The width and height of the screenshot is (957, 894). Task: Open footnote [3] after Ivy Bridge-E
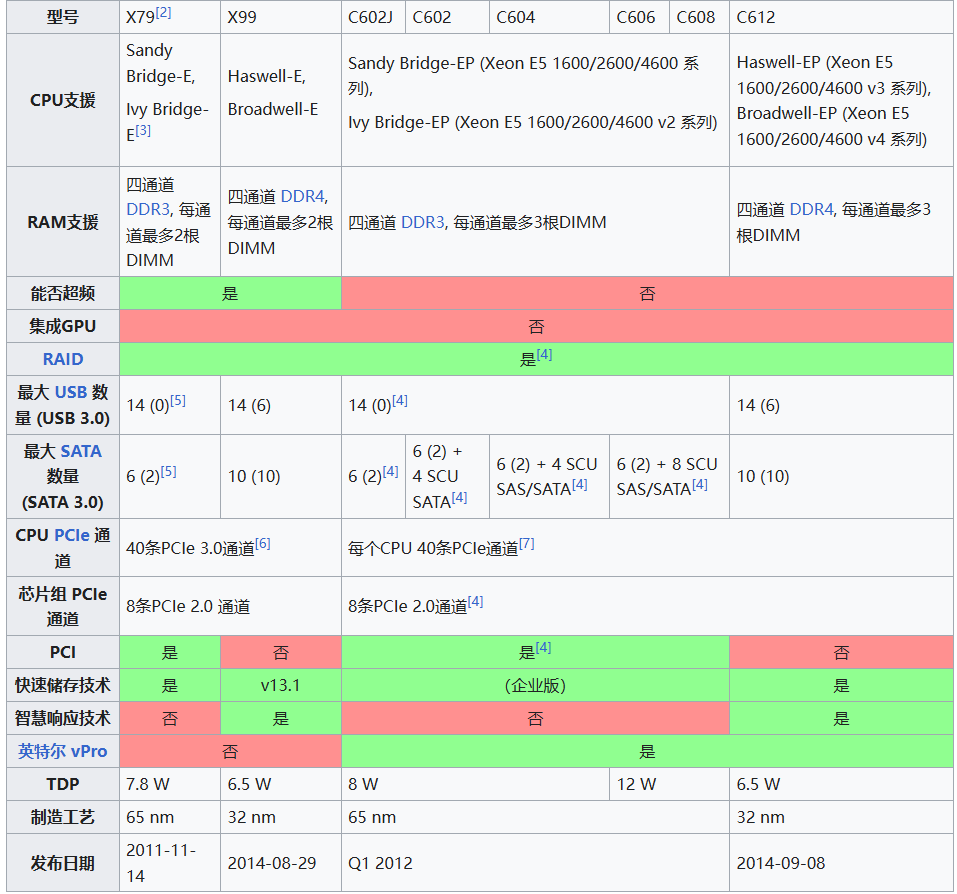143,130
